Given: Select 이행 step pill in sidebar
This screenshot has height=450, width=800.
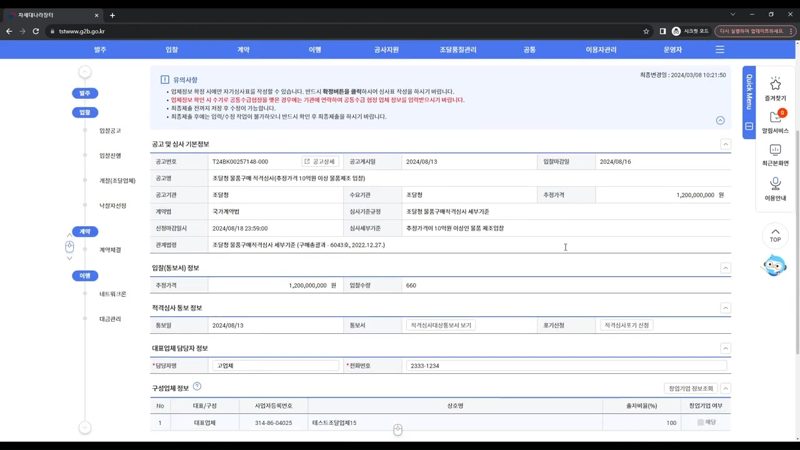Looking at the screenshot, I should pos(85,276).
